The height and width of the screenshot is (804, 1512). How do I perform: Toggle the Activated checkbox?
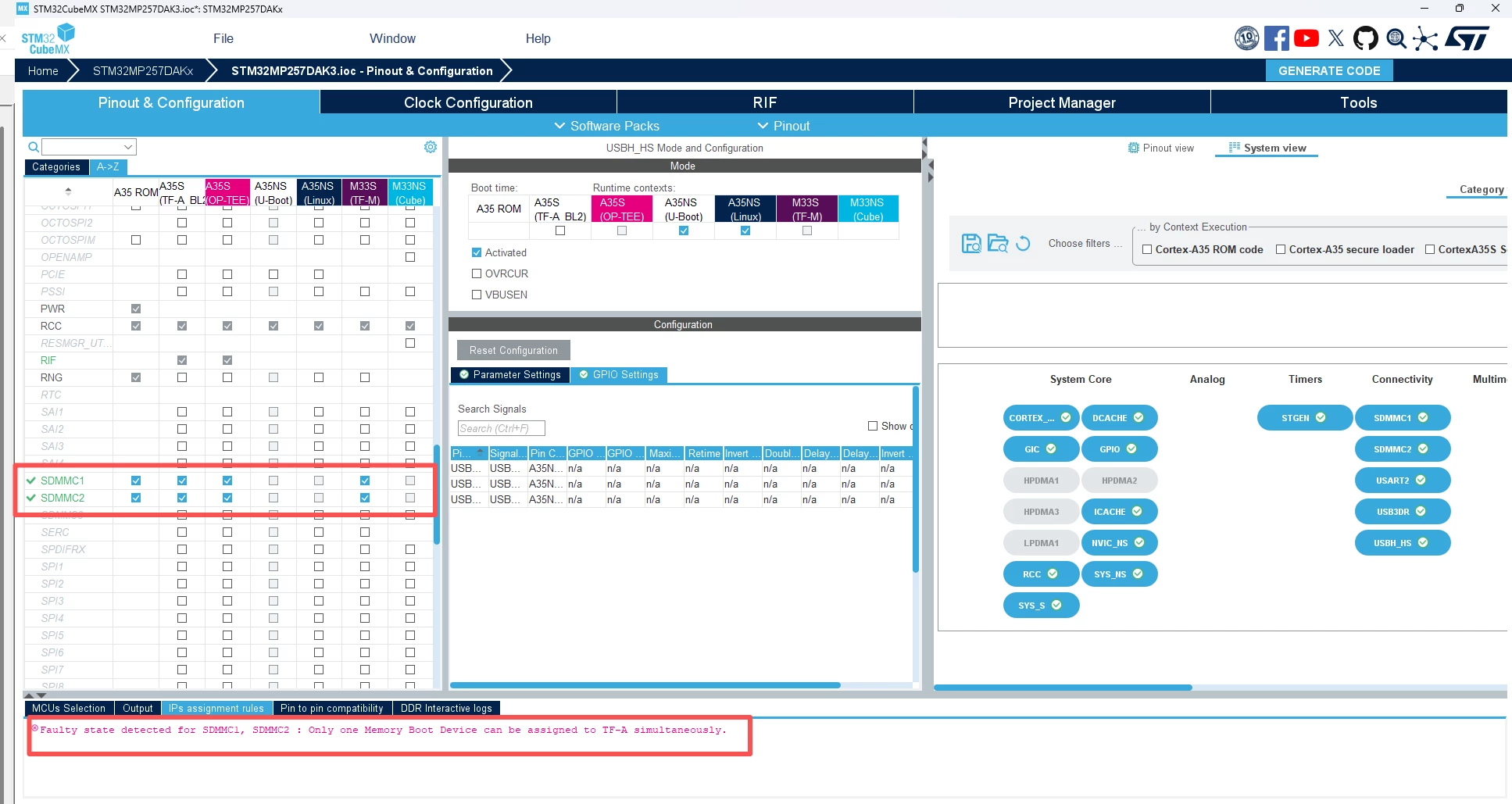pyautogui.click(x=477, y=252)
